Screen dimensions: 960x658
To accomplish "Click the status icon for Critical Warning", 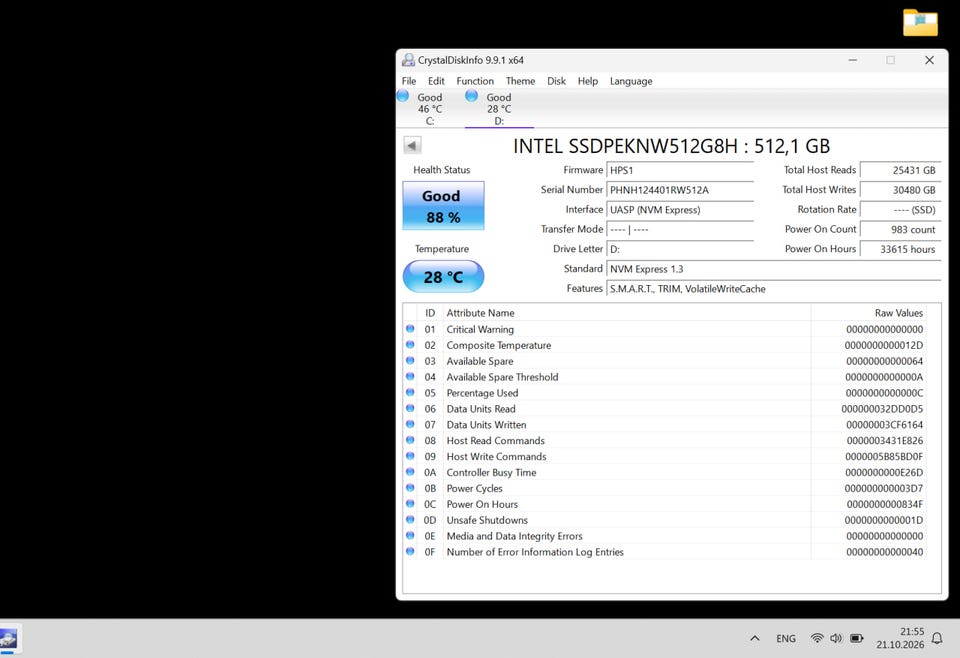I will [x=410, y=329].
